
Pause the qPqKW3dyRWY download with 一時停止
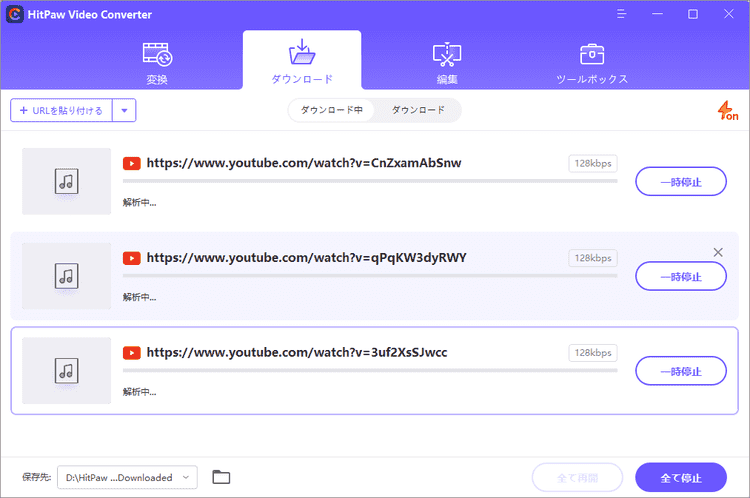click(681, 276)
